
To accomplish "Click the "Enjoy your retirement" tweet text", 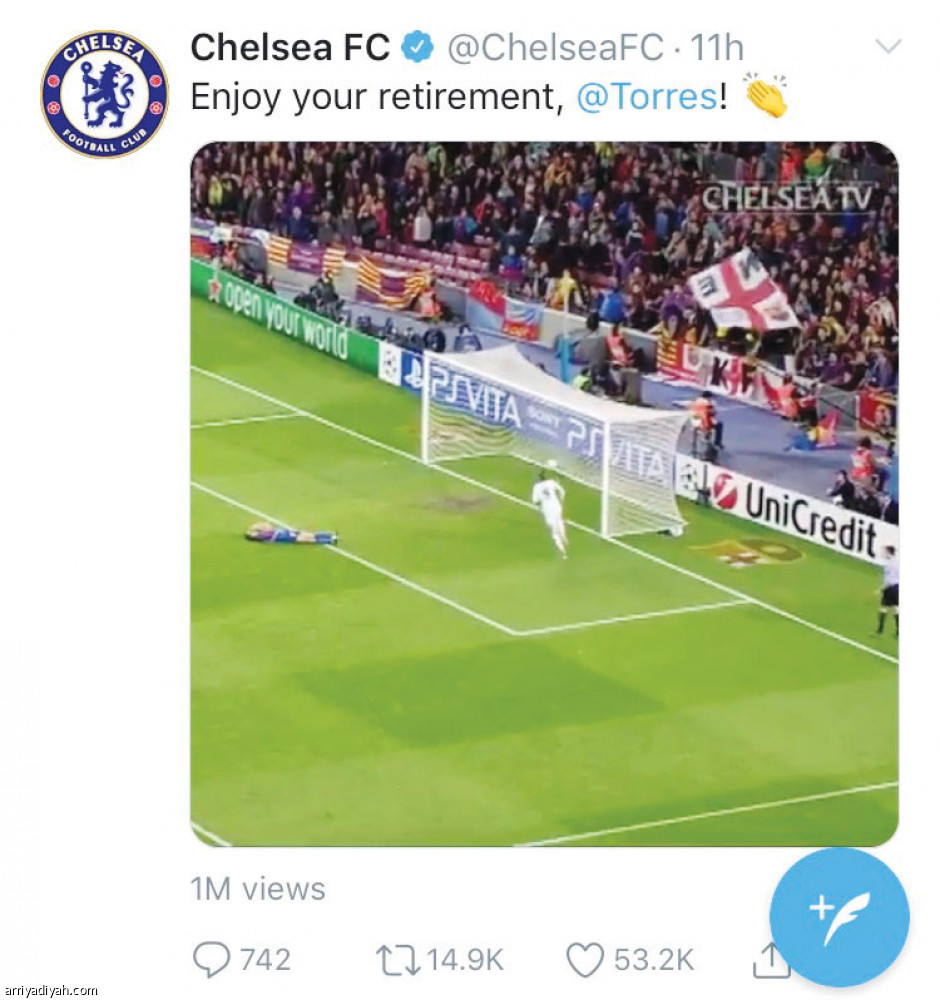I will click(x=372, y=97).
